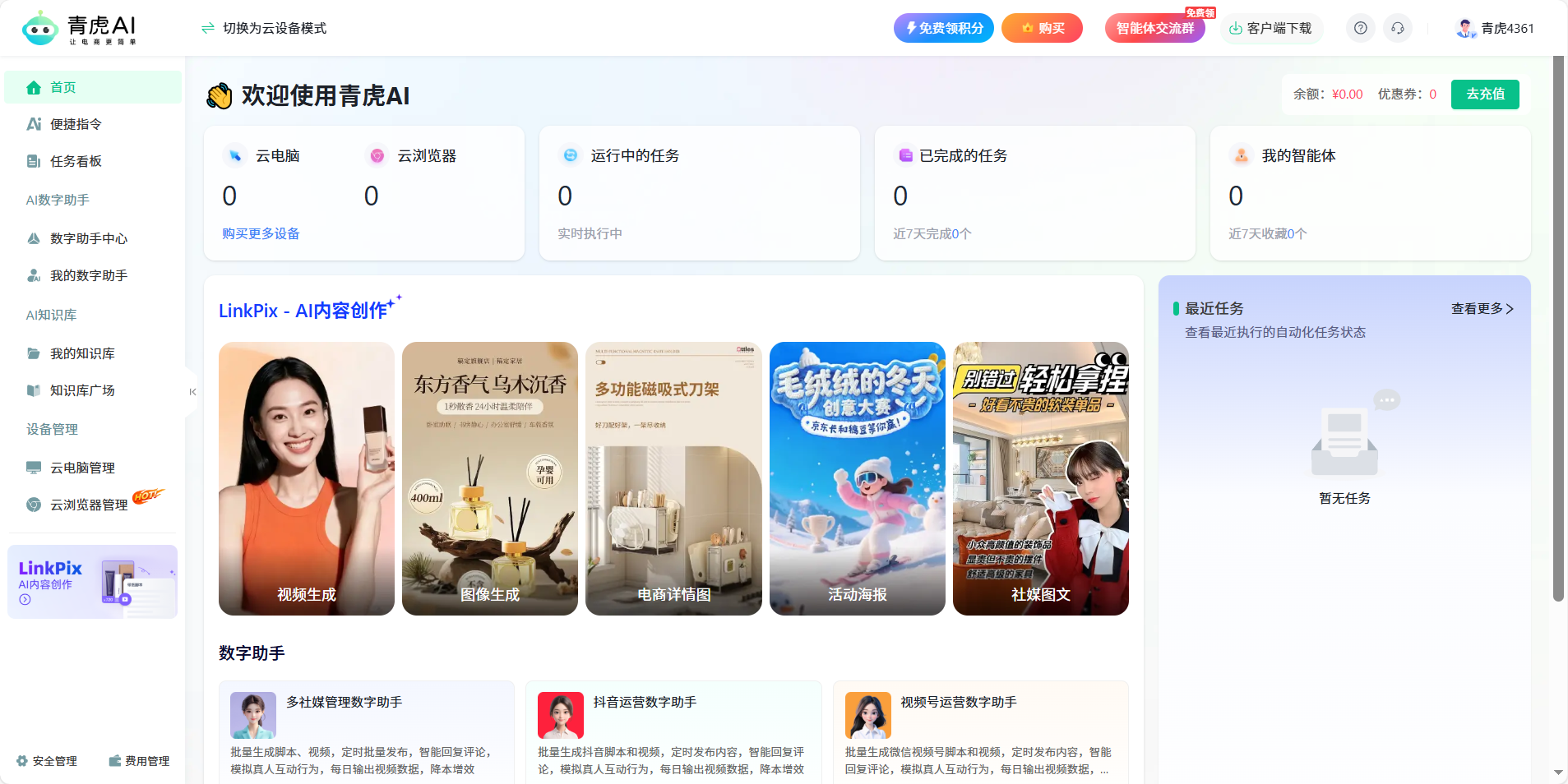Click the help question mark icon
Viewport: 1568px width, 784px height.
tap(1360, 28)
